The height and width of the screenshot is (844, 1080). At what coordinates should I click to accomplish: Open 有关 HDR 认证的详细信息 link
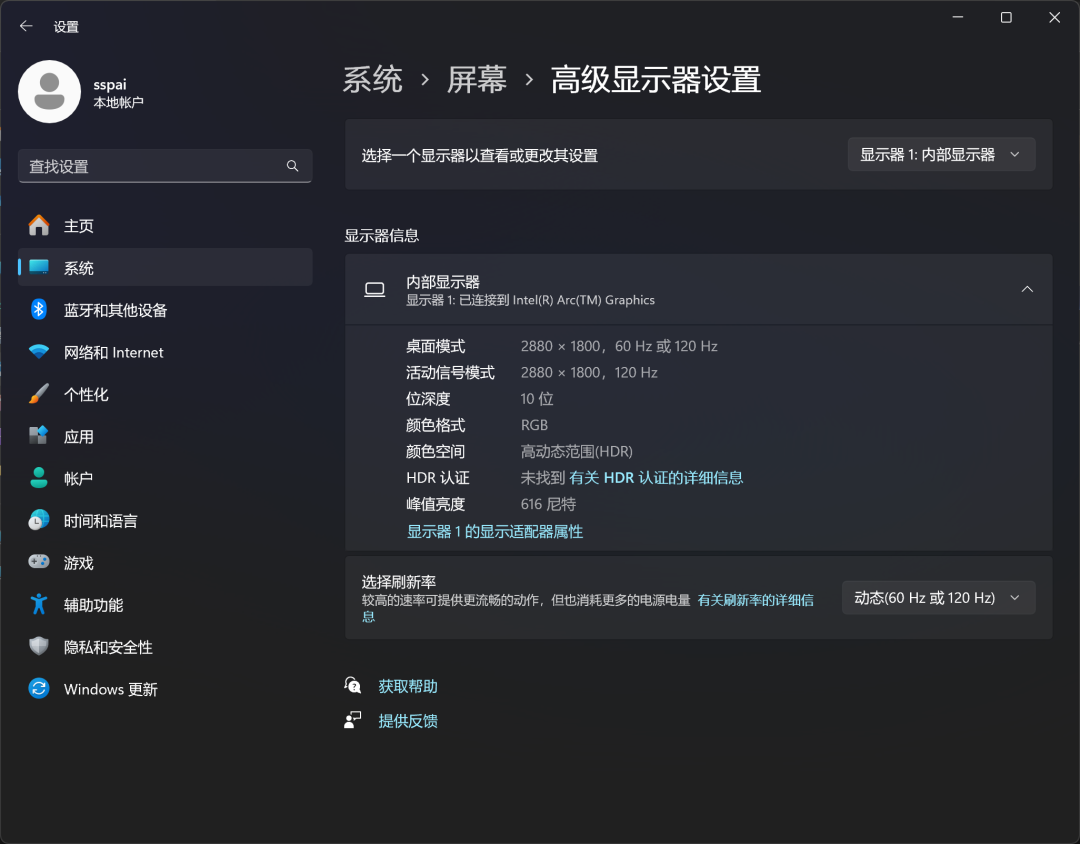(x=656, y=477)
